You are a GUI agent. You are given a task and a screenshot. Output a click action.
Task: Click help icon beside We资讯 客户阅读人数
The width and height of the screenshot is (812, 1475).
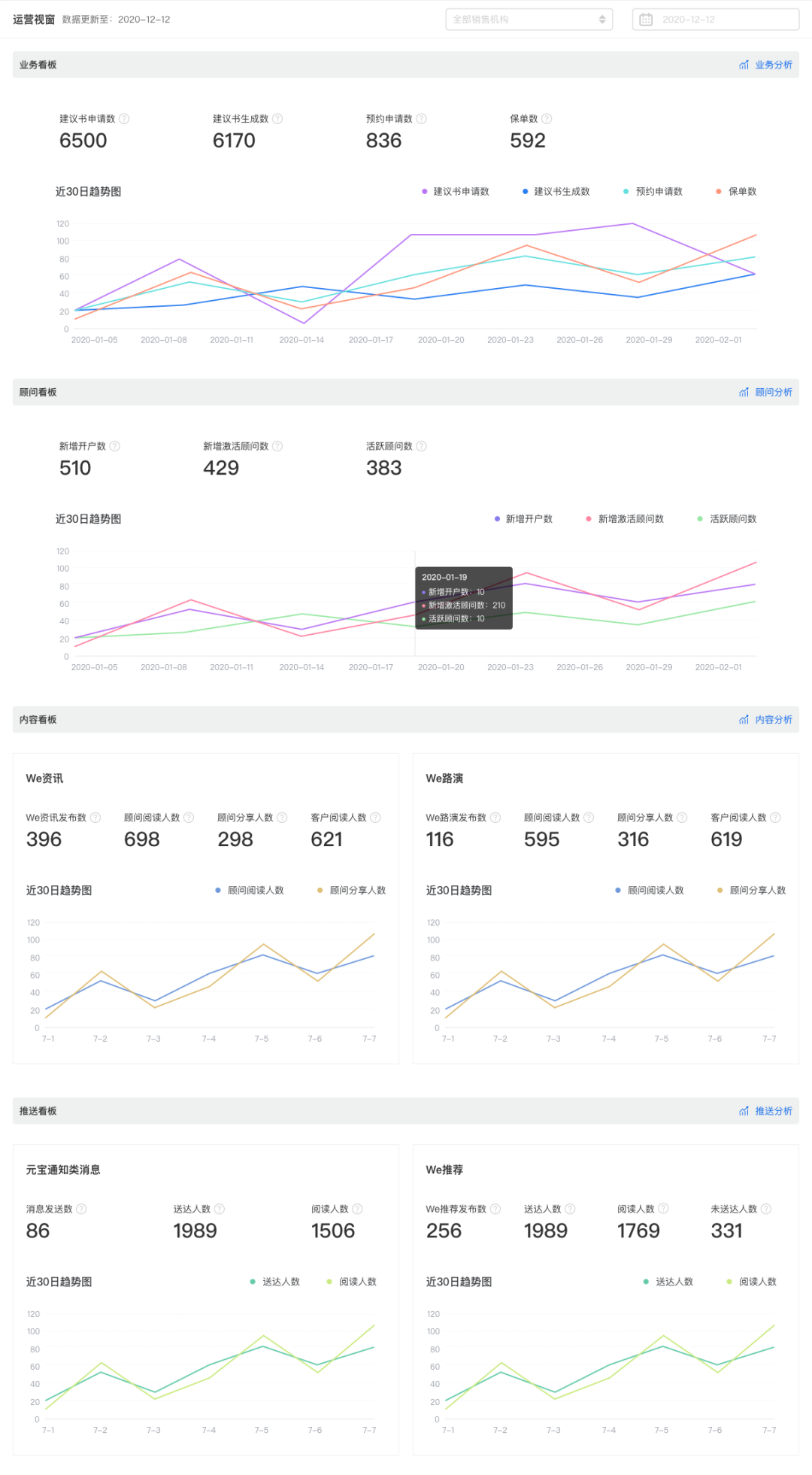[375, 818]
